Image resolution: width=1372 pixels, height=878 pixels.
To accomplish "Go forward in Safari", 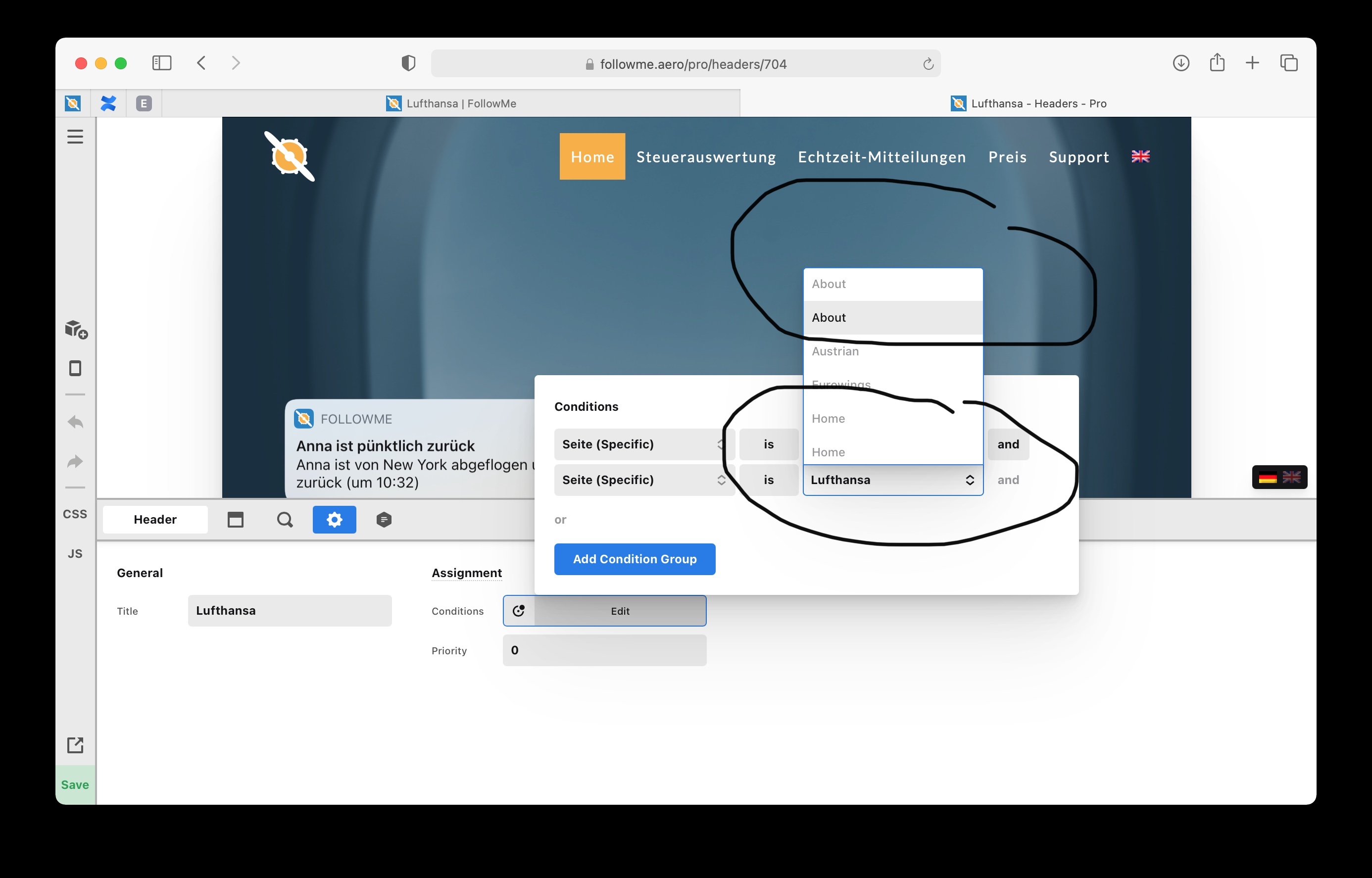I will (x=236, y=63).
